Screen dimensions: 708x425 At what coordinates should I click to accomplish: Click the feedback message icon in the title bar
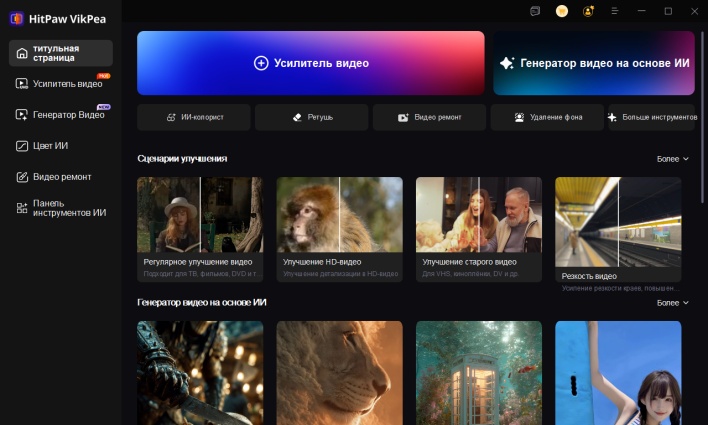[536, 11]
